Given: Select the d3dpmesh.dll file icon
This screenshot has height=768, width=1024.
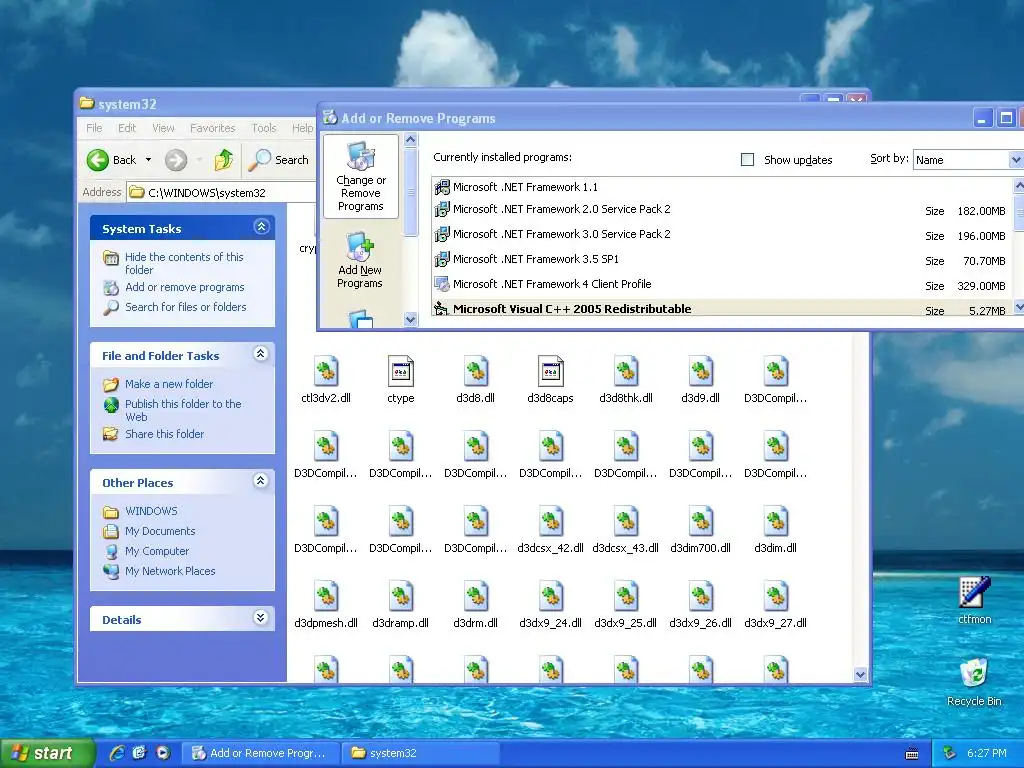Looking at the screenshot, I should click(x=326, y=597).
